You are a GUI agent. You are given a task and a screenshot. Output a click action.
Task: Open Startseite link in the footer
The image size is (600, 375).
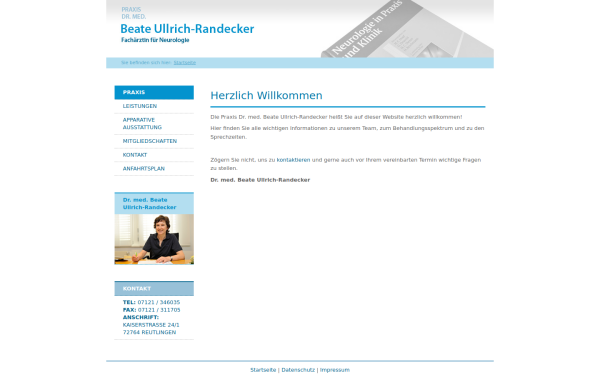263,370
